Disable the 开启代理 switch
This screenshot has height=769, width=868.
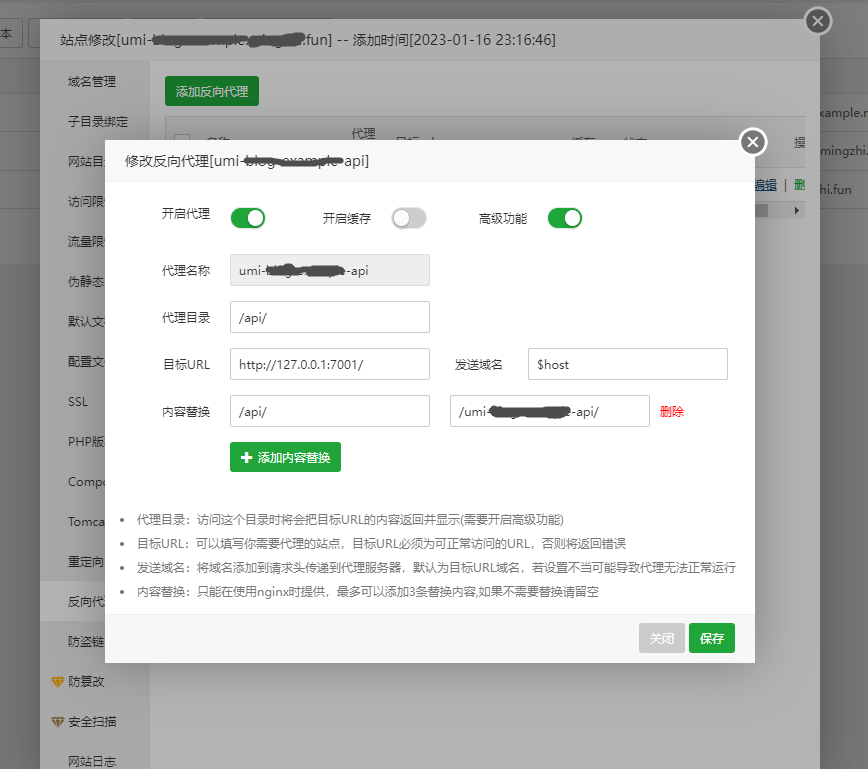point(248,217)
